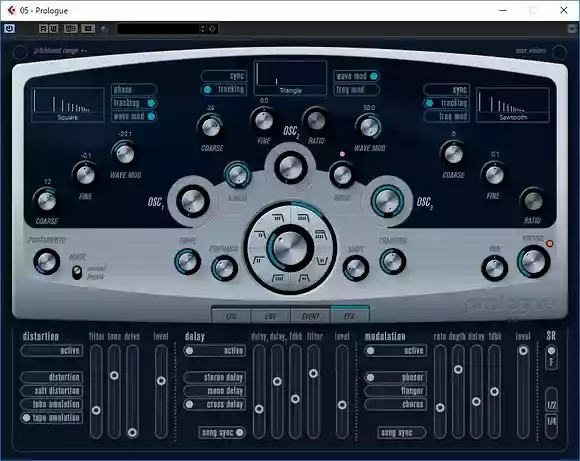The width and height of the screenshot is (580, 461).
Task: Click the OSC 2 Ratio knob
Action: click(x=316, y=120)
